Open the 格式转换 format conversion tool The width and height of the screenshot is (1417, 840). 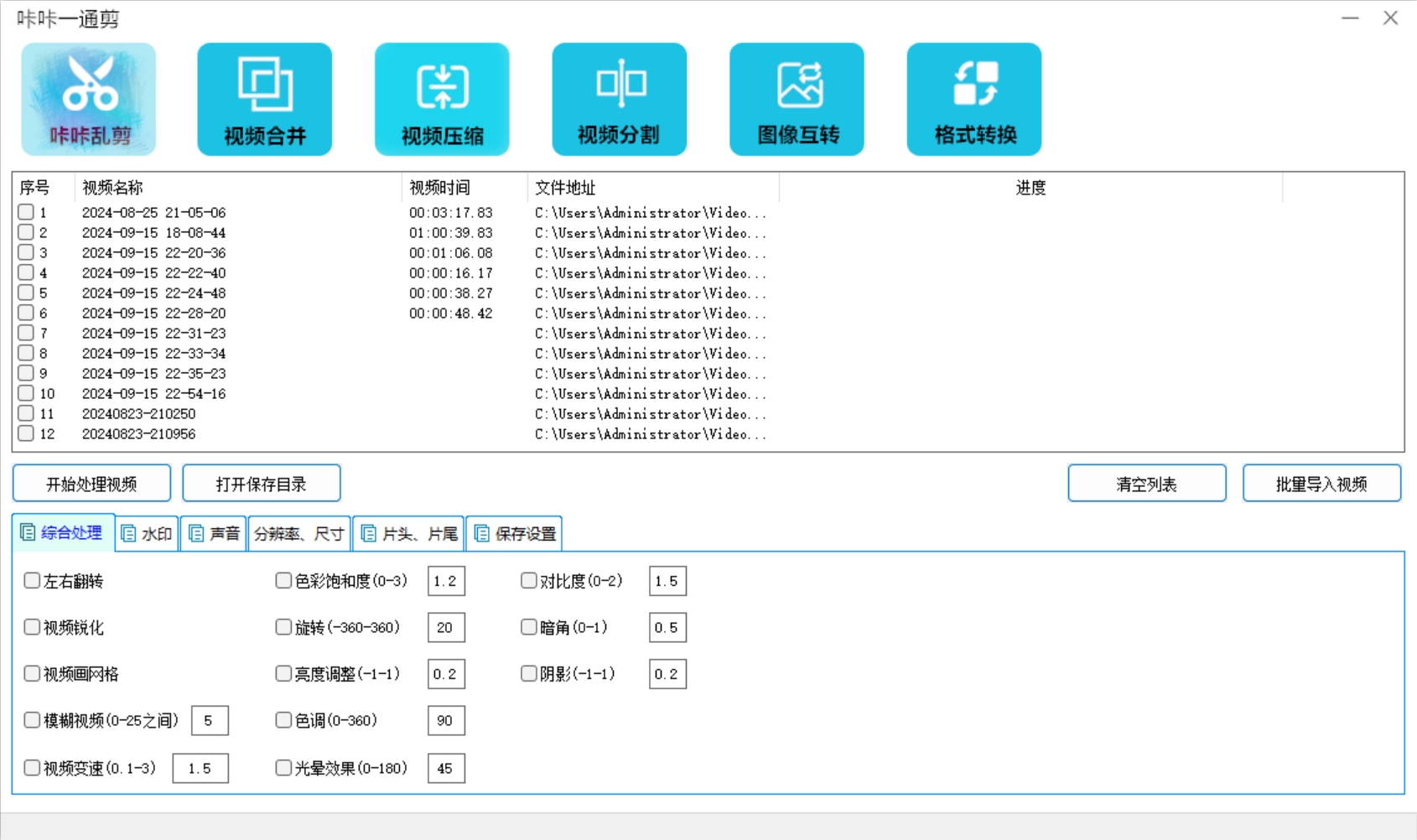974,99
